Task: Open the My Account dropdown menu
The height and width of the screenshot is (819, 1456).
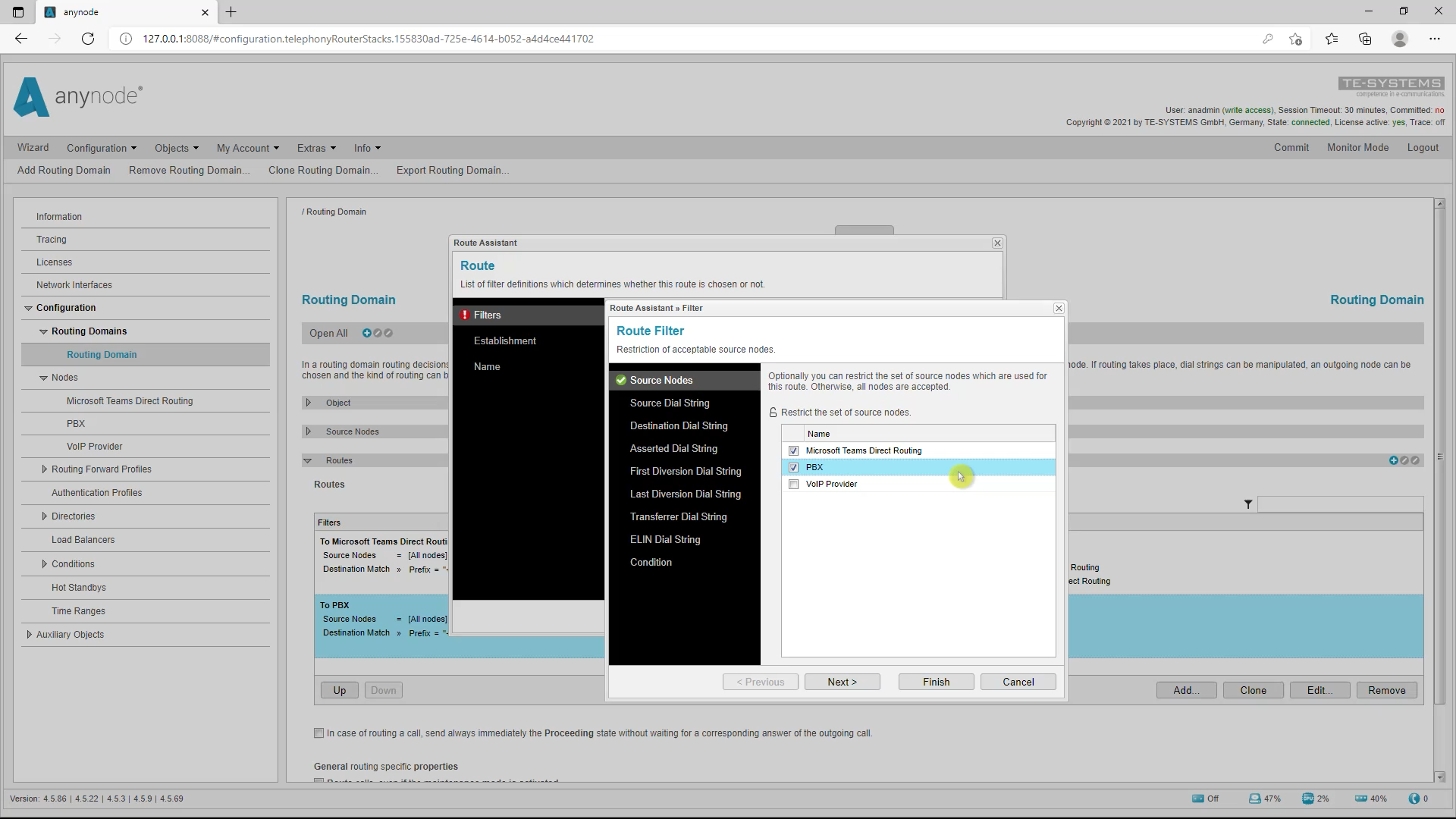Action: [248, 148]
